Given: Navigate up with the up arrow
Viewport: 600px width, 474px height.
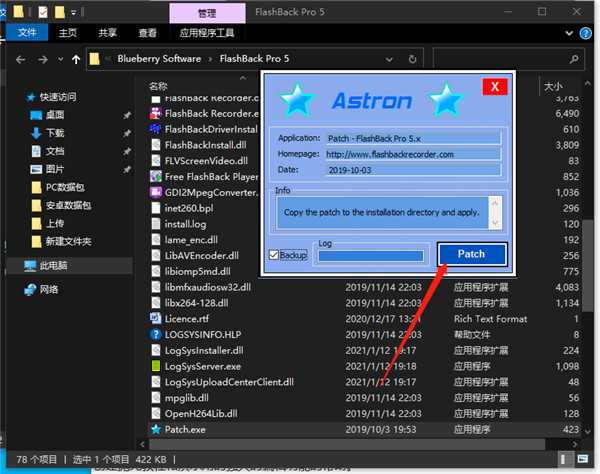Looking at the screenshot, I should click(76, 59).
